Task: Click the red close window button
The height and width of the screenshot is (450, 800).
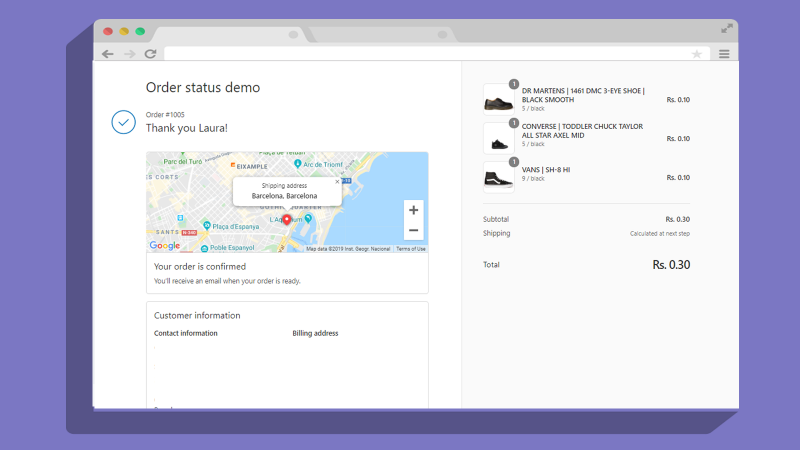Action: click(108, 32)
